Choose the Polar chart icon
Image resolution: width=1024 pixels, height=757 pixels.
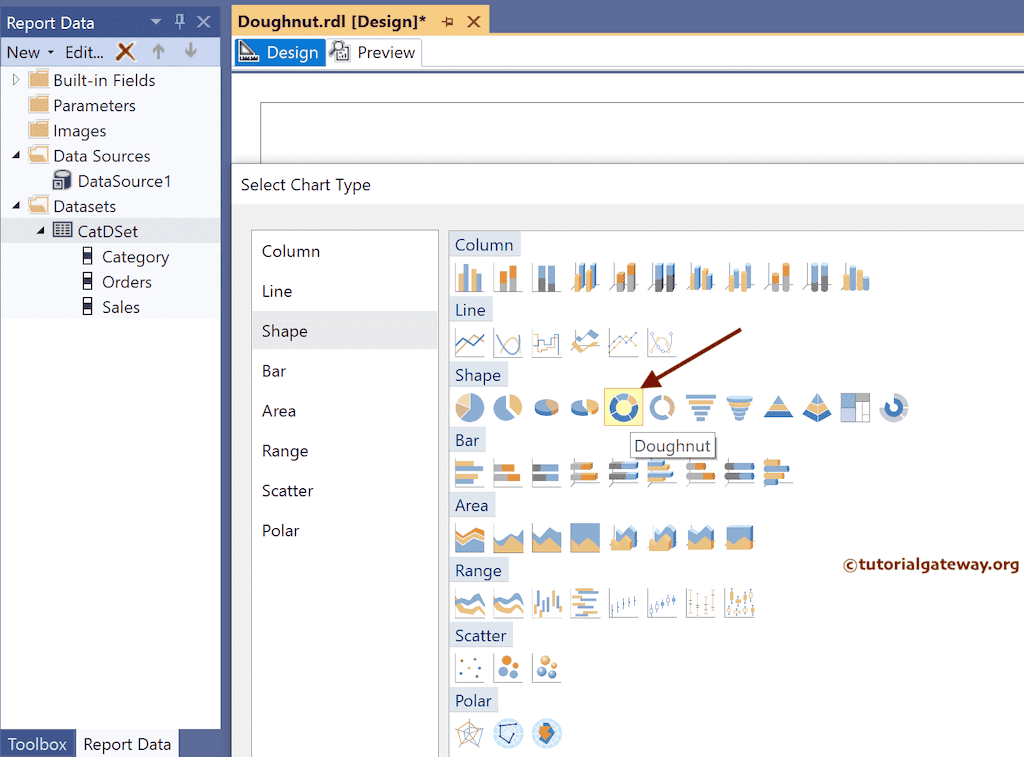click(x=508, y=733)
